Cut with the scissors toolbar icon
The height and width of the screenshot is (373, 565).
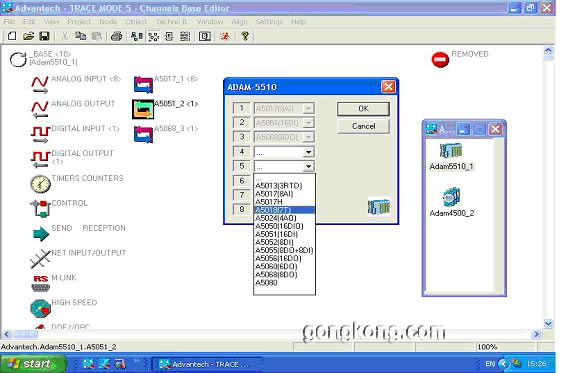coord(65,36)
